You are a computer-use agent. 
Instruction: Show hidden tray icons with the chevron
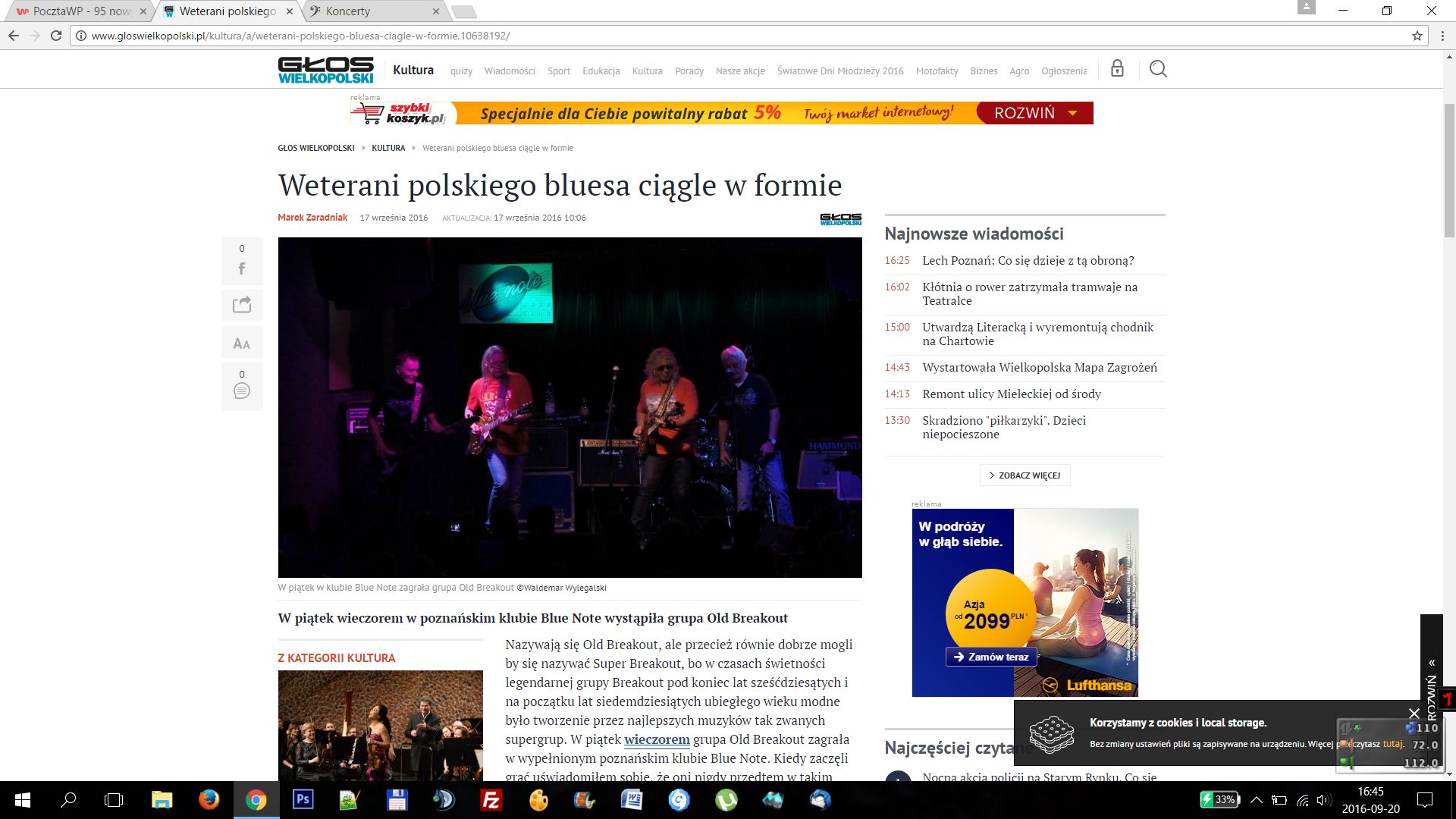(x=1257, y=800)
